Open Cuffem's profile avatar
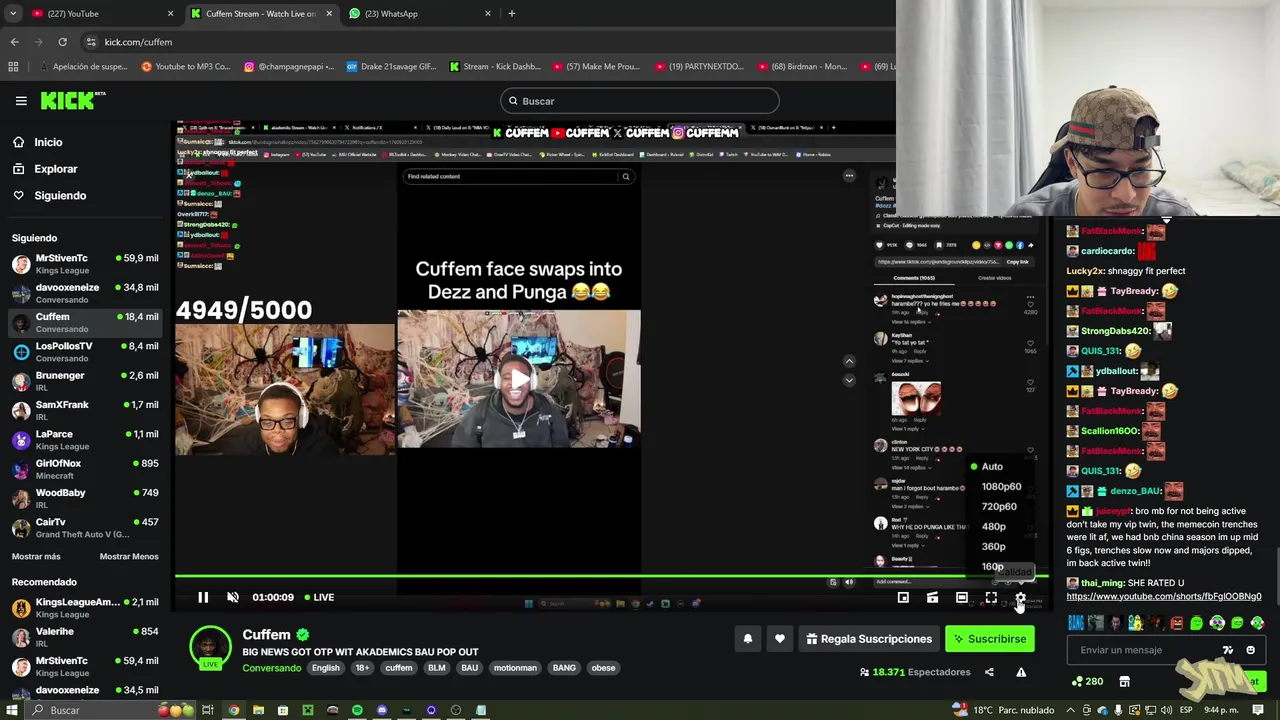 click(210, 646)
